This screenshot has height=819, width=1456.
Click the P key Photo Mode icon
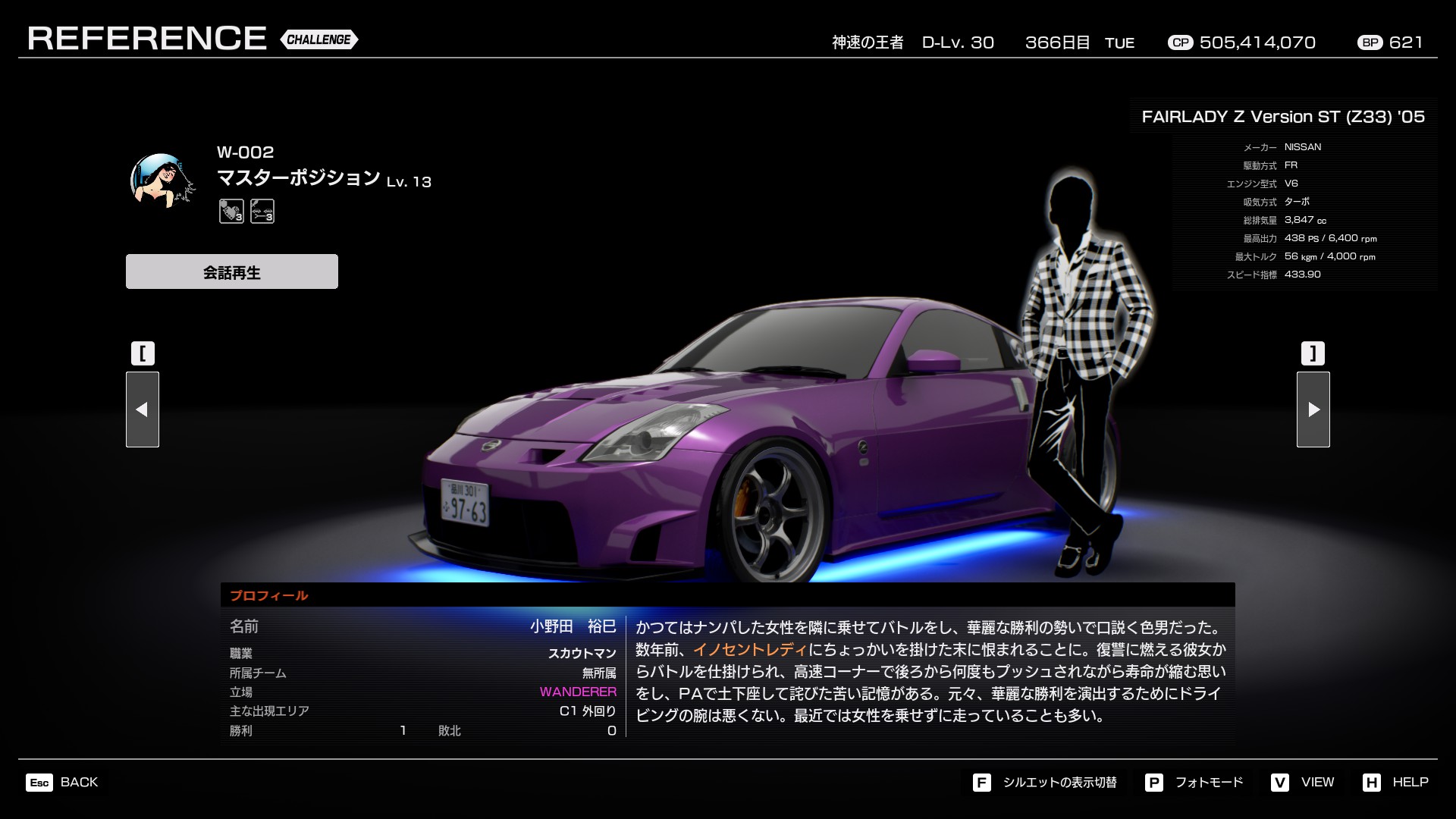pos(1153,783)
